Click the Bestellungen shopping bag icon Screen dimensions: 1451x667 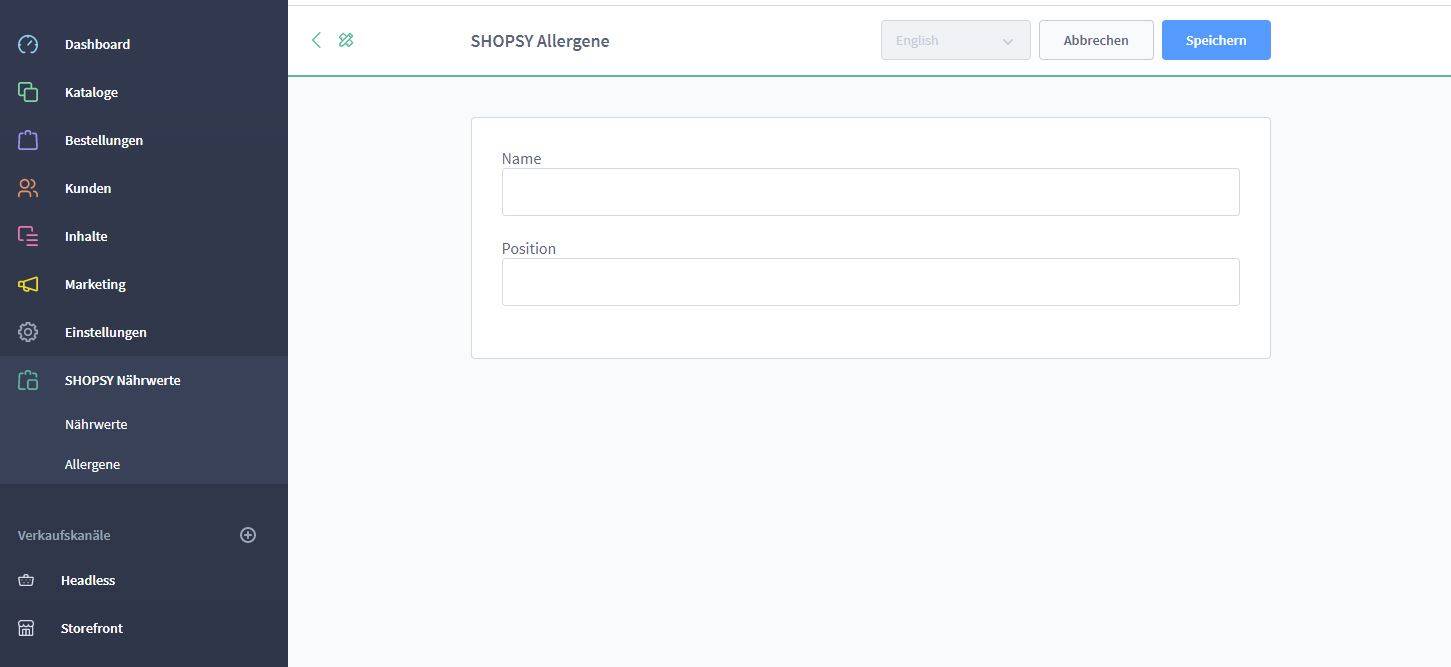28,140
